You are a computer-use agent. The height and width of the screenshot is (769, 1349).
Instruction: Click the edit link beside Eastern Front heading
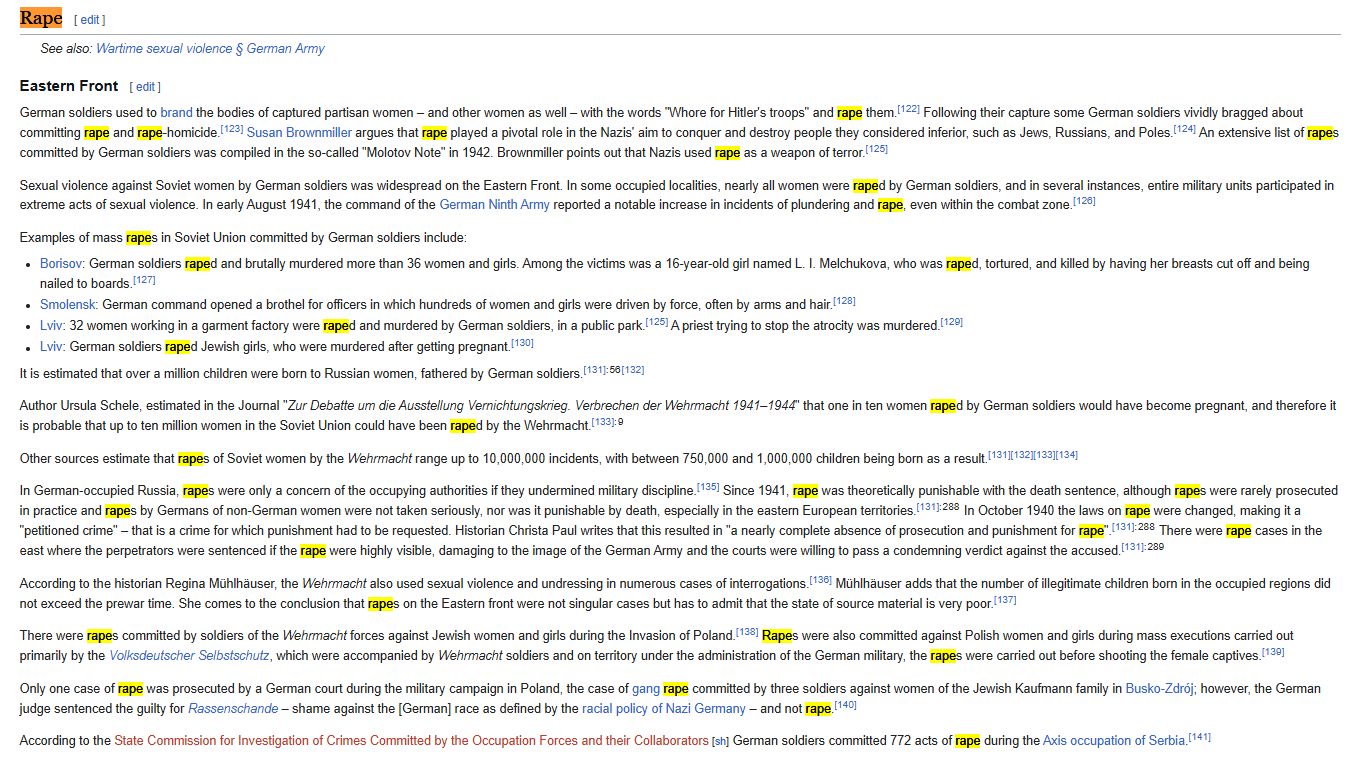tap(145, 87)
